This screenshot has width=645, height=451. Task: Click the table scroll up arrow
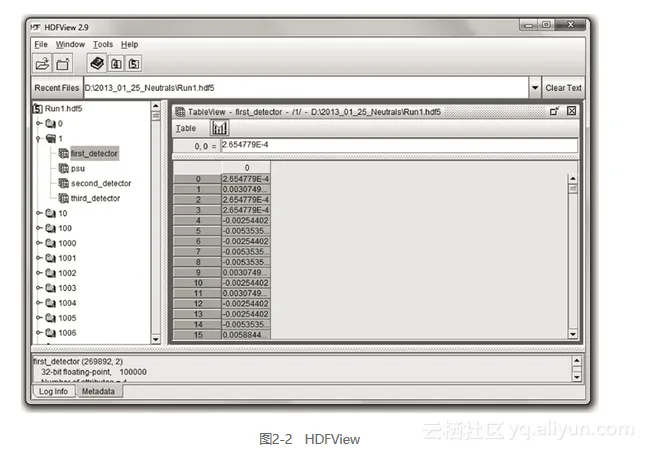573,179
